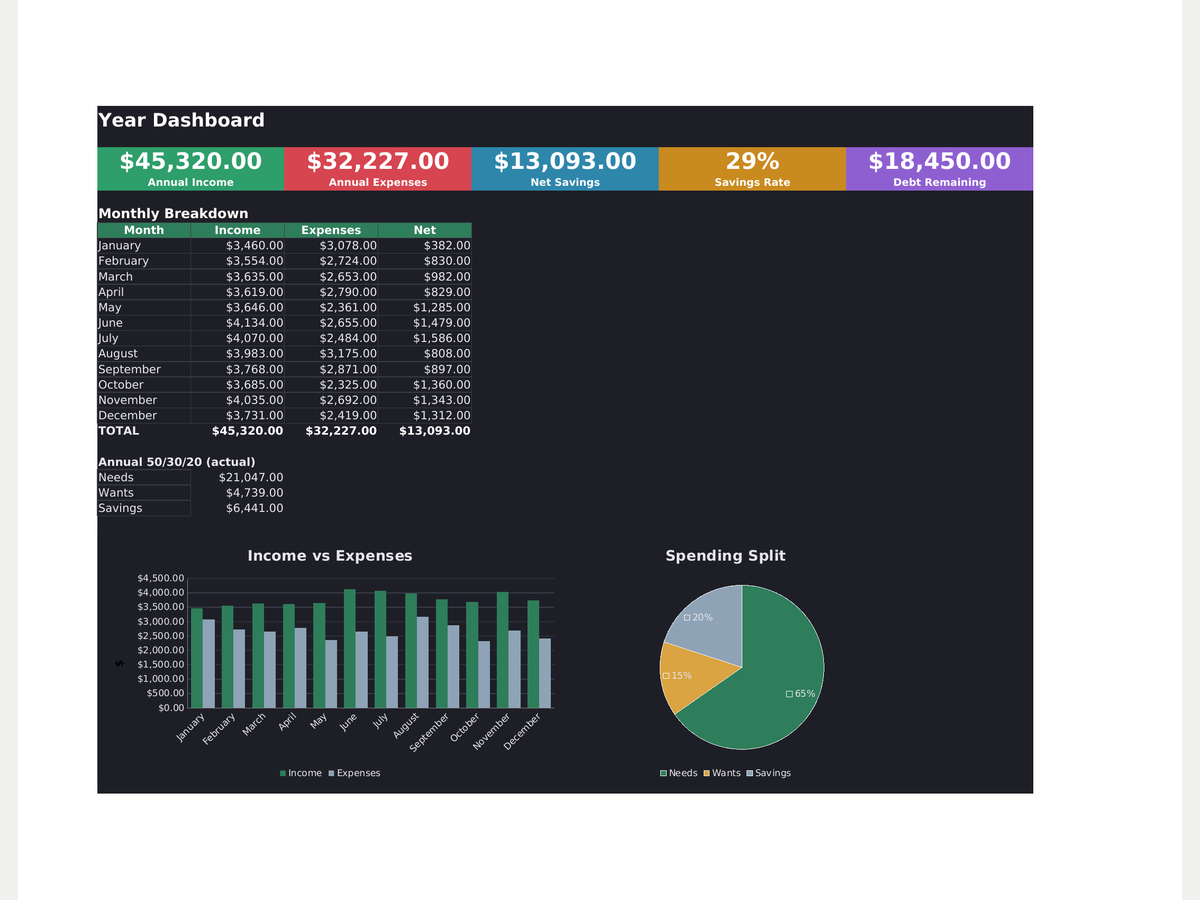Click the Needs legend entry in pie chart

click(679, 773)
